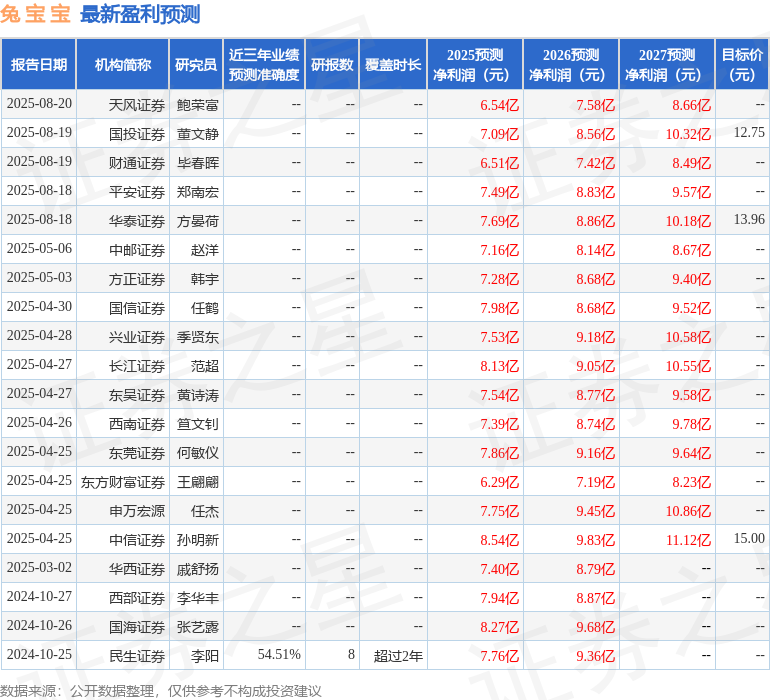
Task: Click the 11.12亿 net profit forecast
Action: point(688,540)
